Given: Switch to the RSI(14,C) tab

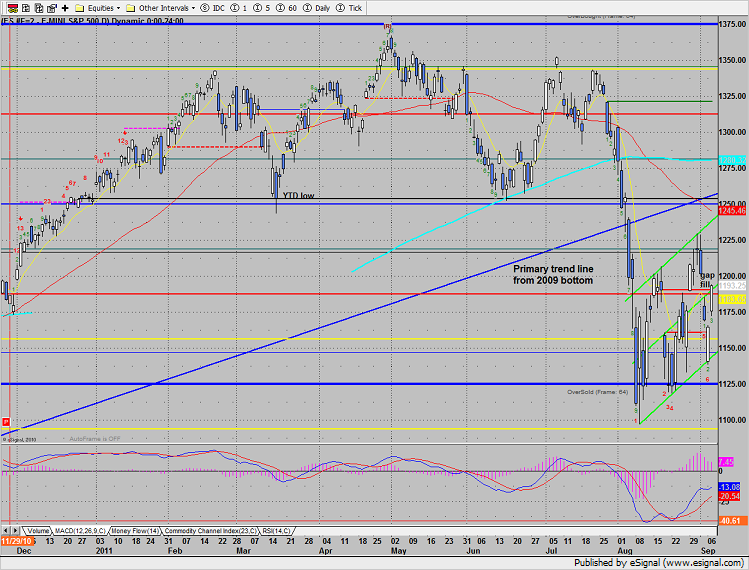Looking at the screenshot, I should click(x=276, y=531).
